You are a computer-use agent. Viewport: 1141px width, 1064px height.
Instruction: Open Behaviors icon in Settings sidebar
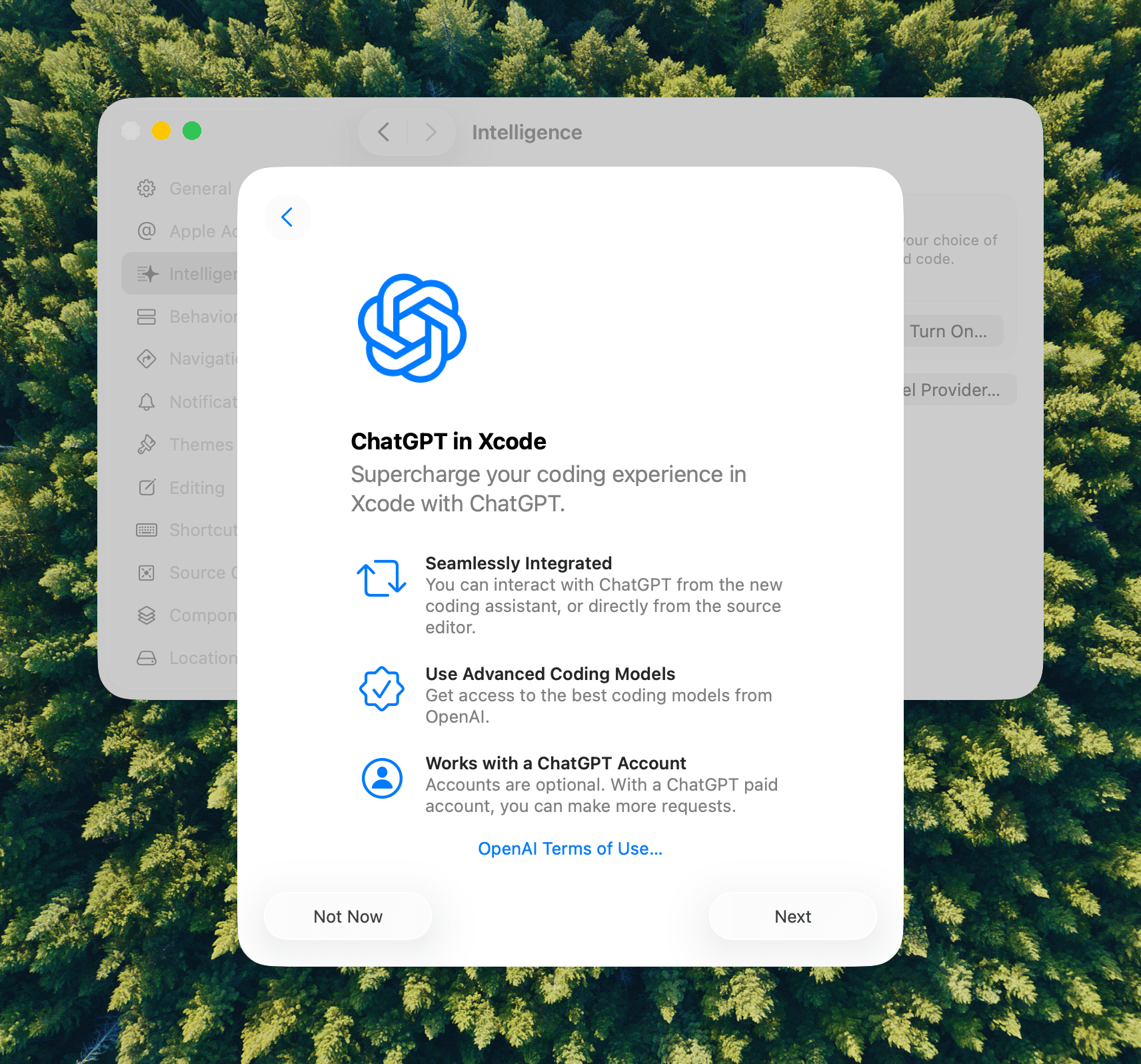coord(147,317)
